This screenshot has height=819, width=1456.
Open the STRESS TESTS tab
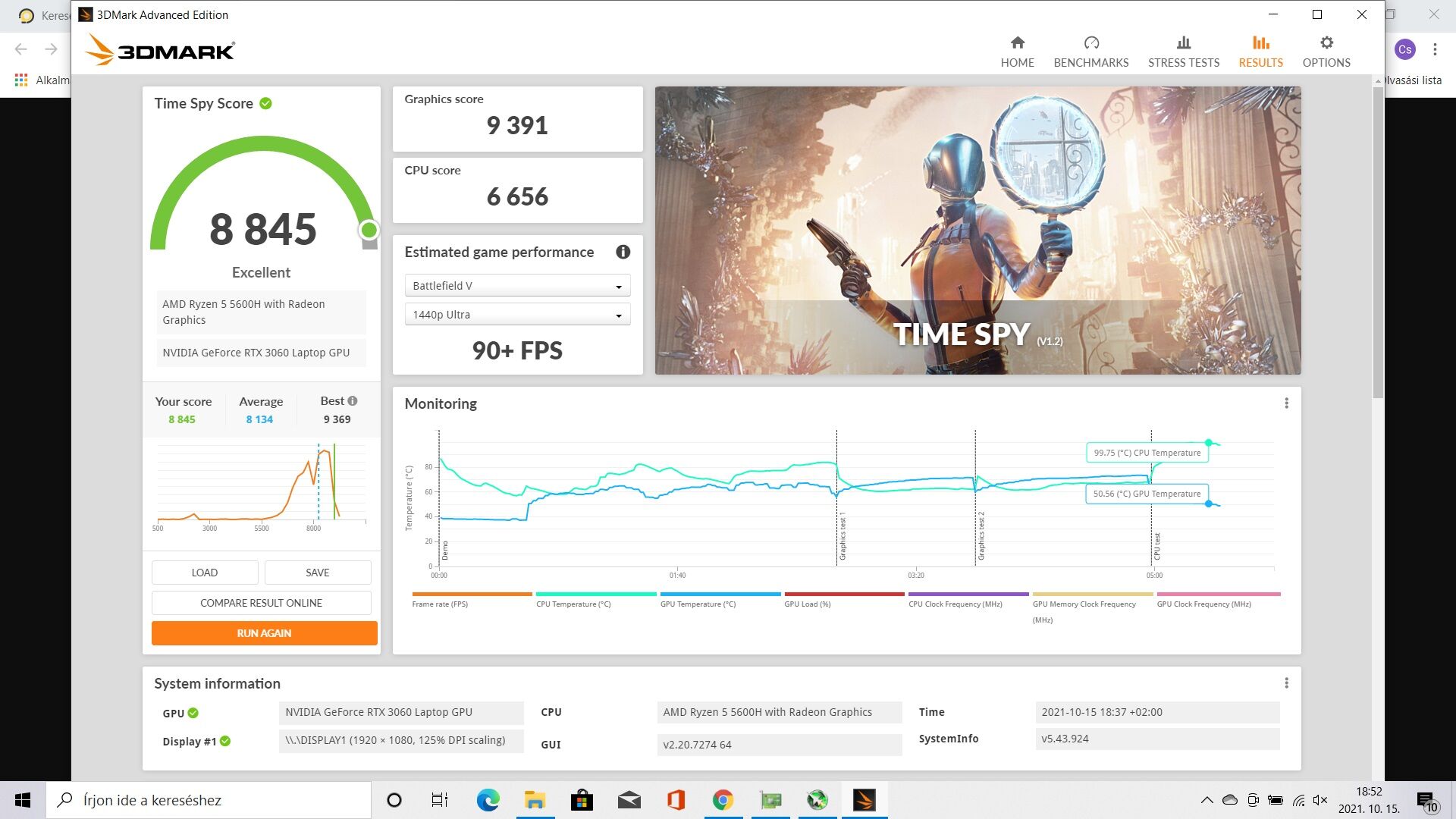pos(1183,52)
